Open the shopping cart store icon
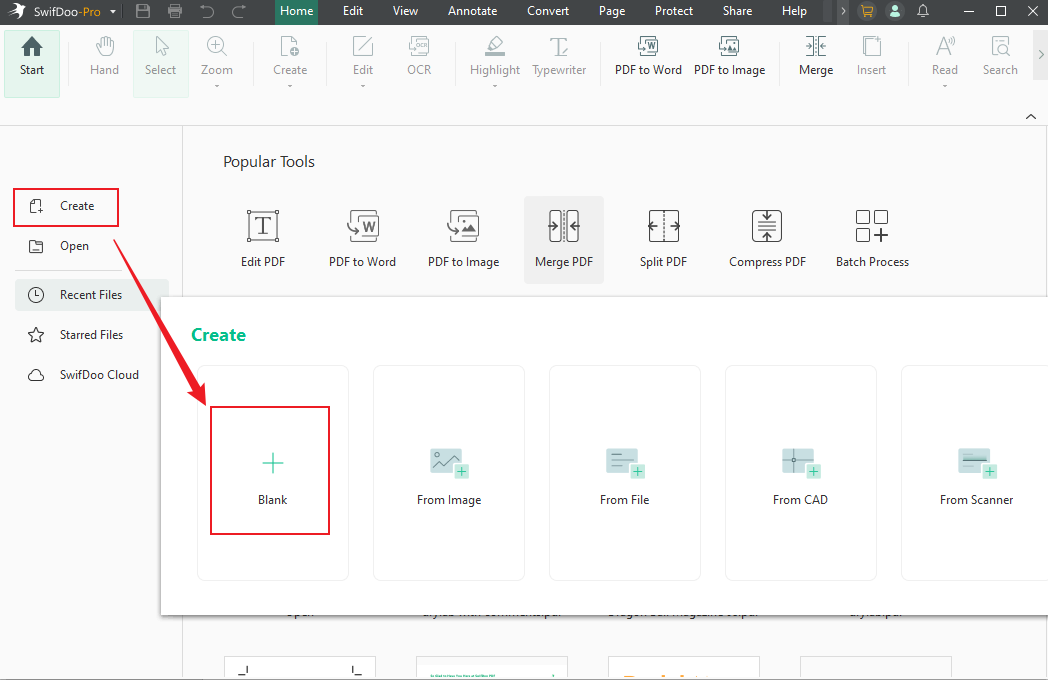The width and height of the screenshot is (1048, 680). pos(866,11)
